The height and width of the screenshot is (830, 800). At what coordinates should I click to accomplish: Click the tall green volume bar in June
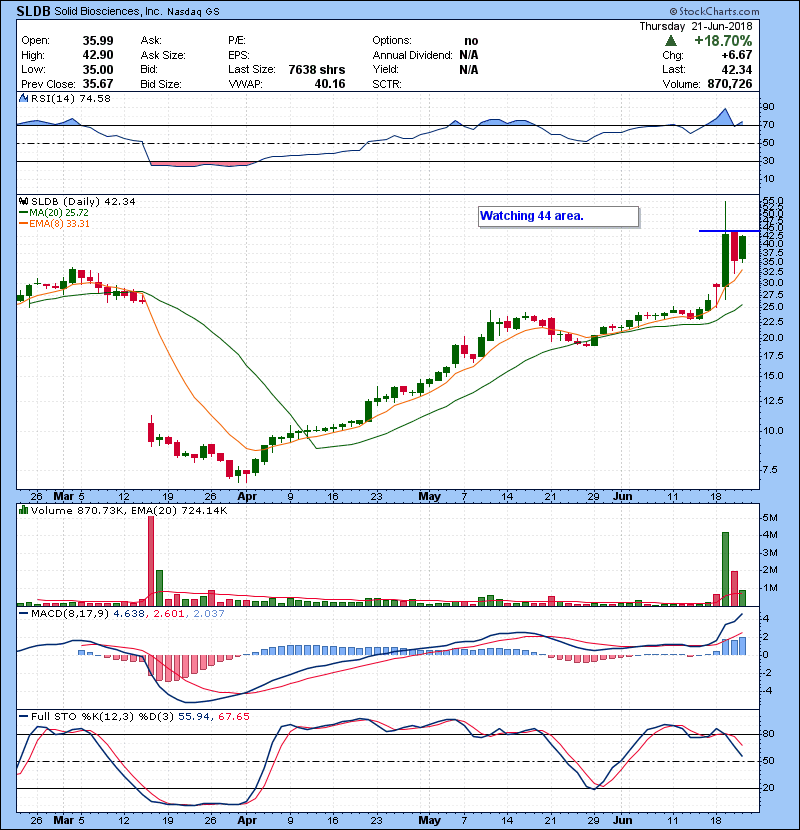click(x=725, y=568)
